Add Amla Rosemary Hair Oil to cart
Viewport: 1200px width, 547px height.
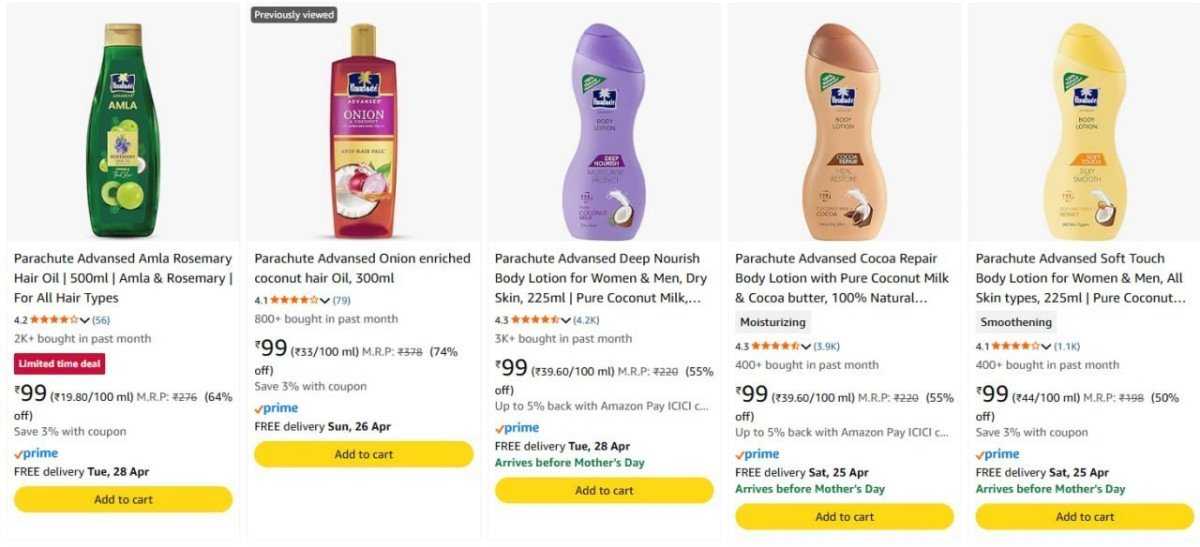pyautogui.click(x=123, y=499)
